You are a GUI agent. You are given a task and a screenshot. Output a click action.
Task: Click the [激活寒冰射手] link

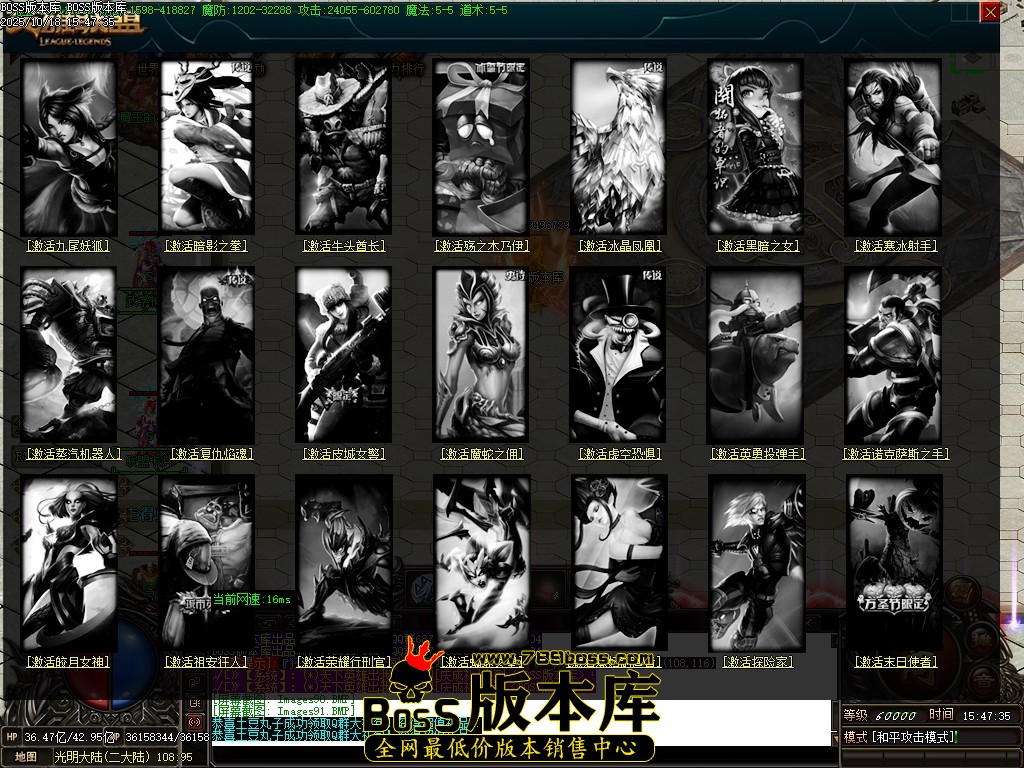click(x=895, y=245)
